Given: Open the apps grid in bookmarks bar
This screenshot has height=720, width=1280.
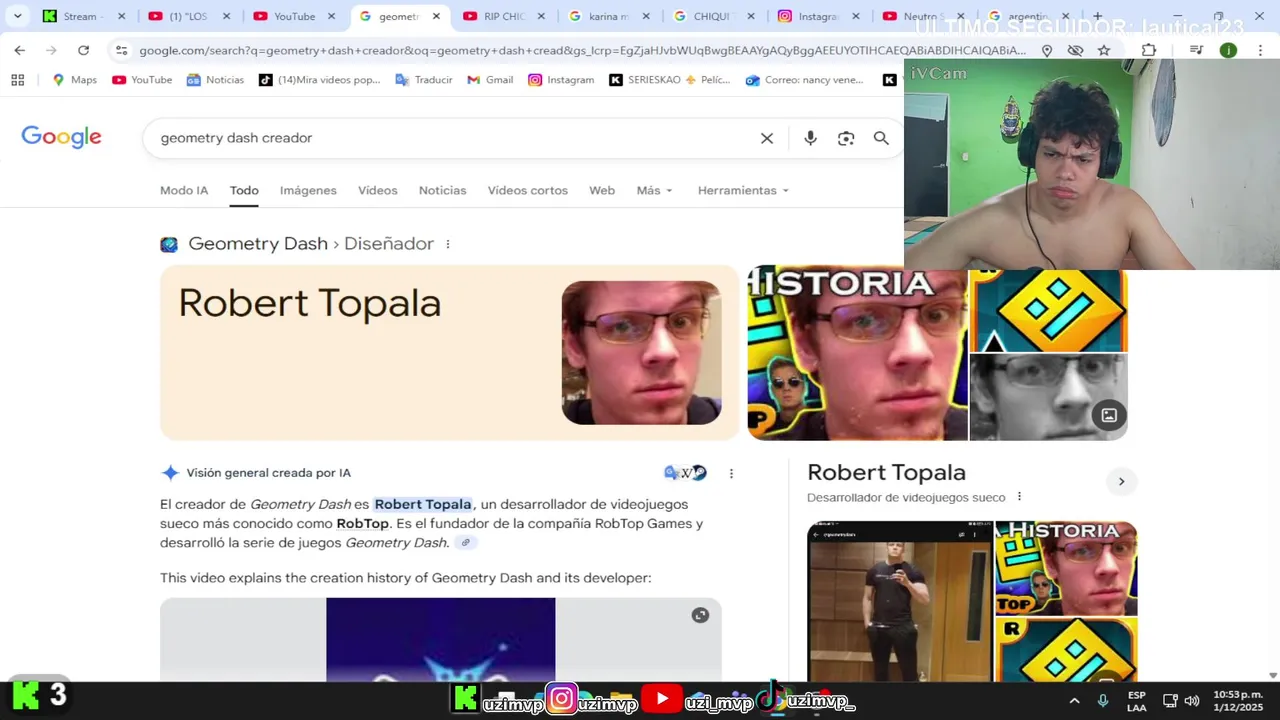Looking at the screenshot, I should (17, 80).
